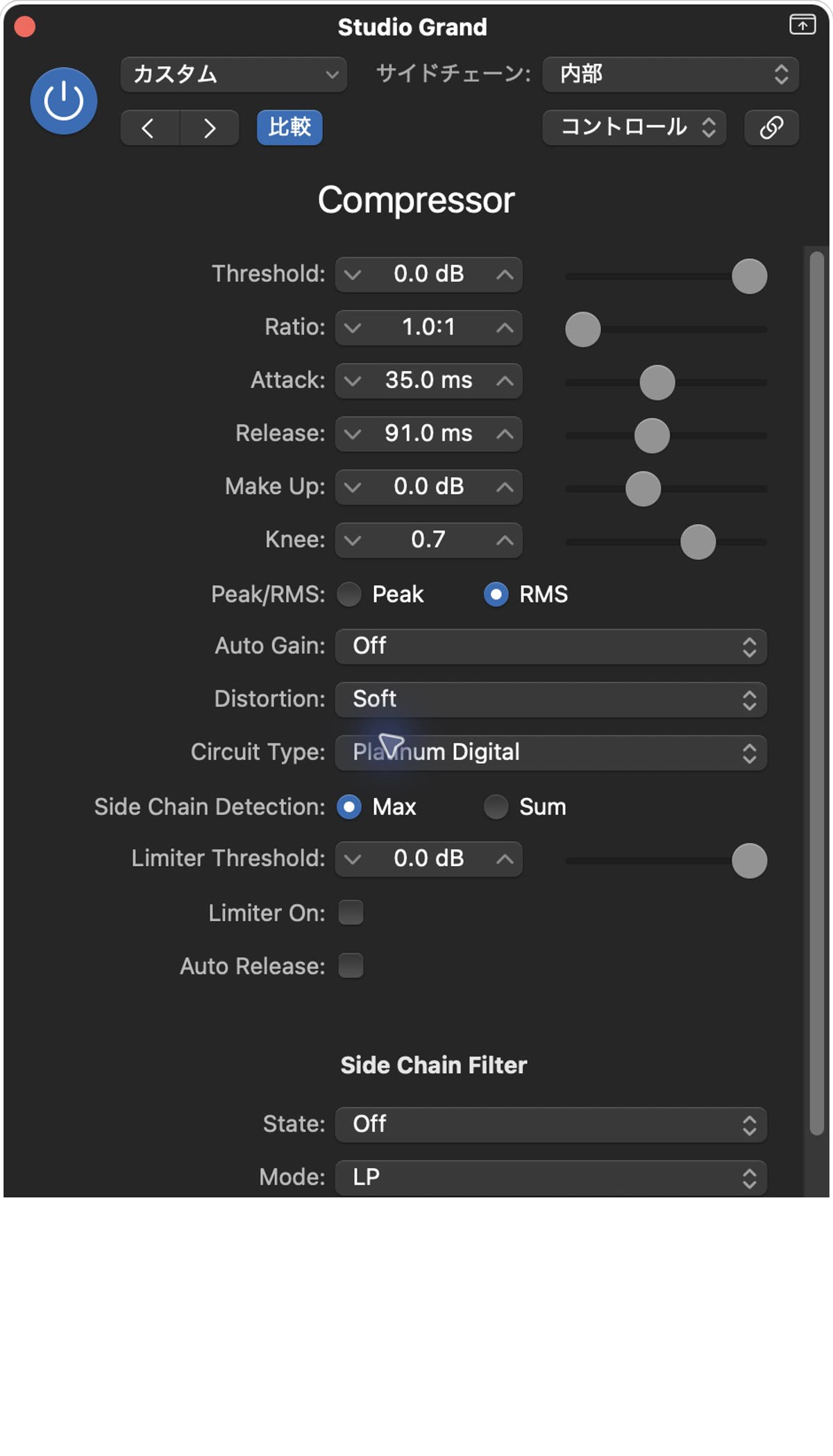Enable the Auto Release checkbox
Viewport: 833px width, 1456px height.
[351, 965]
